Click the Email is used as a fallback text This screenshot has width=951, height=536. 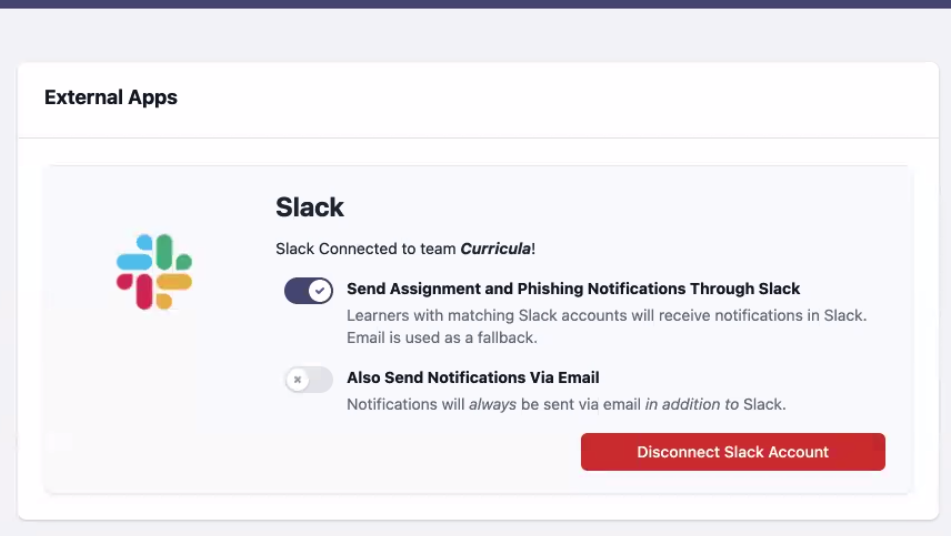442,338
